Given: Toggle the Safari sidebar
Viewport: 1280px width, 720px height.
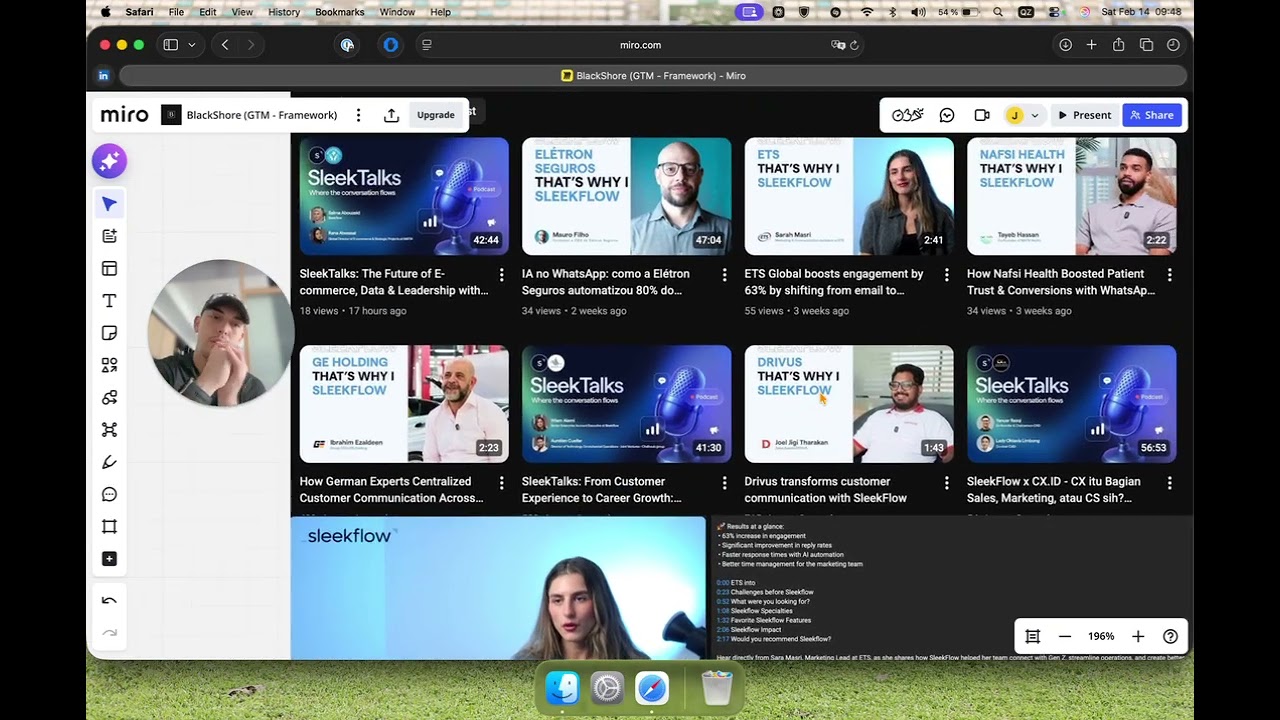Looking at the screenshot, I should point(170,45).
